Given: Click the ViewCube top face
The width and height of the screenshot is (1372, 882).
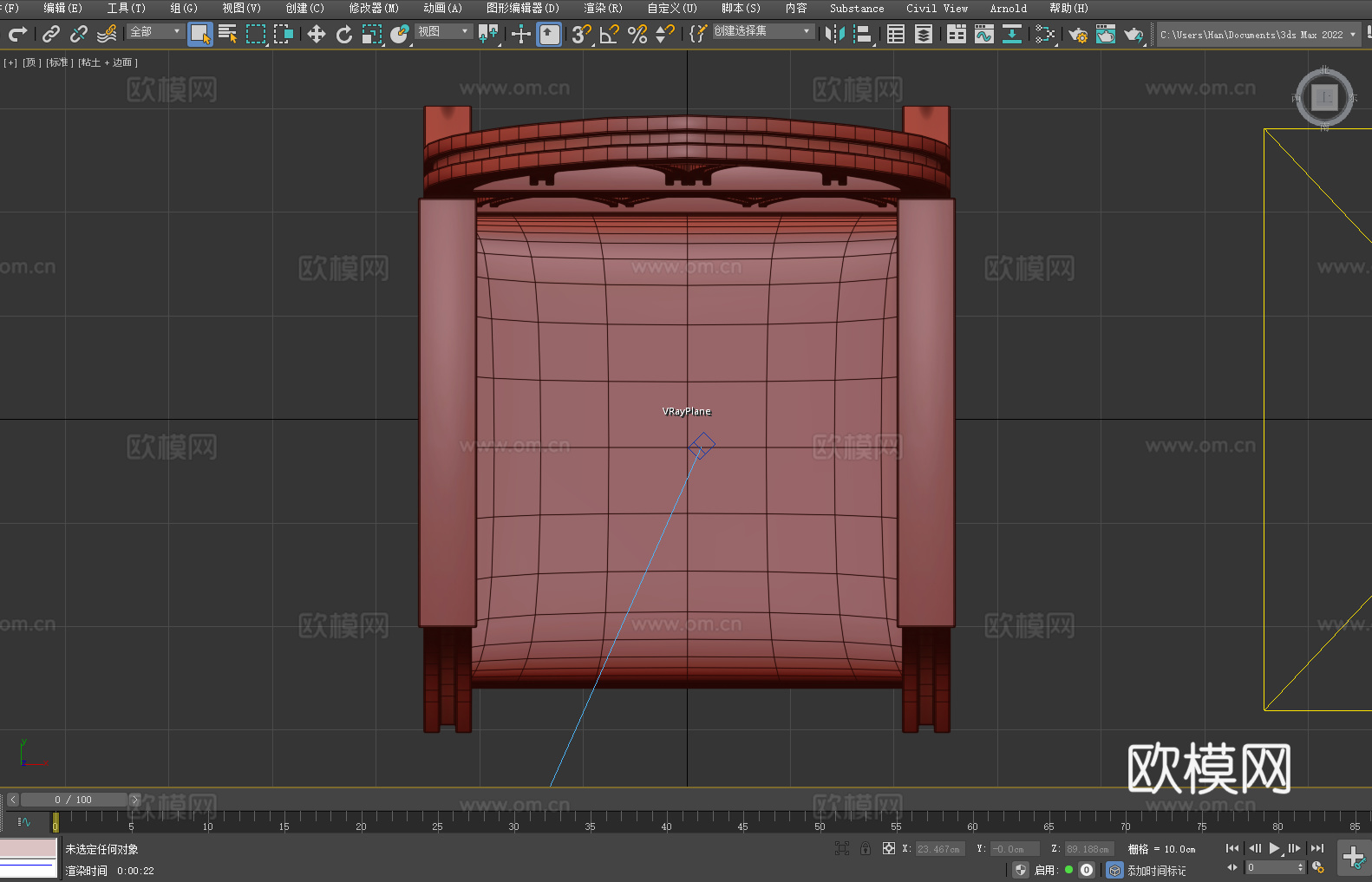Looking at the screenshot, I should [x=1324, y=98].
